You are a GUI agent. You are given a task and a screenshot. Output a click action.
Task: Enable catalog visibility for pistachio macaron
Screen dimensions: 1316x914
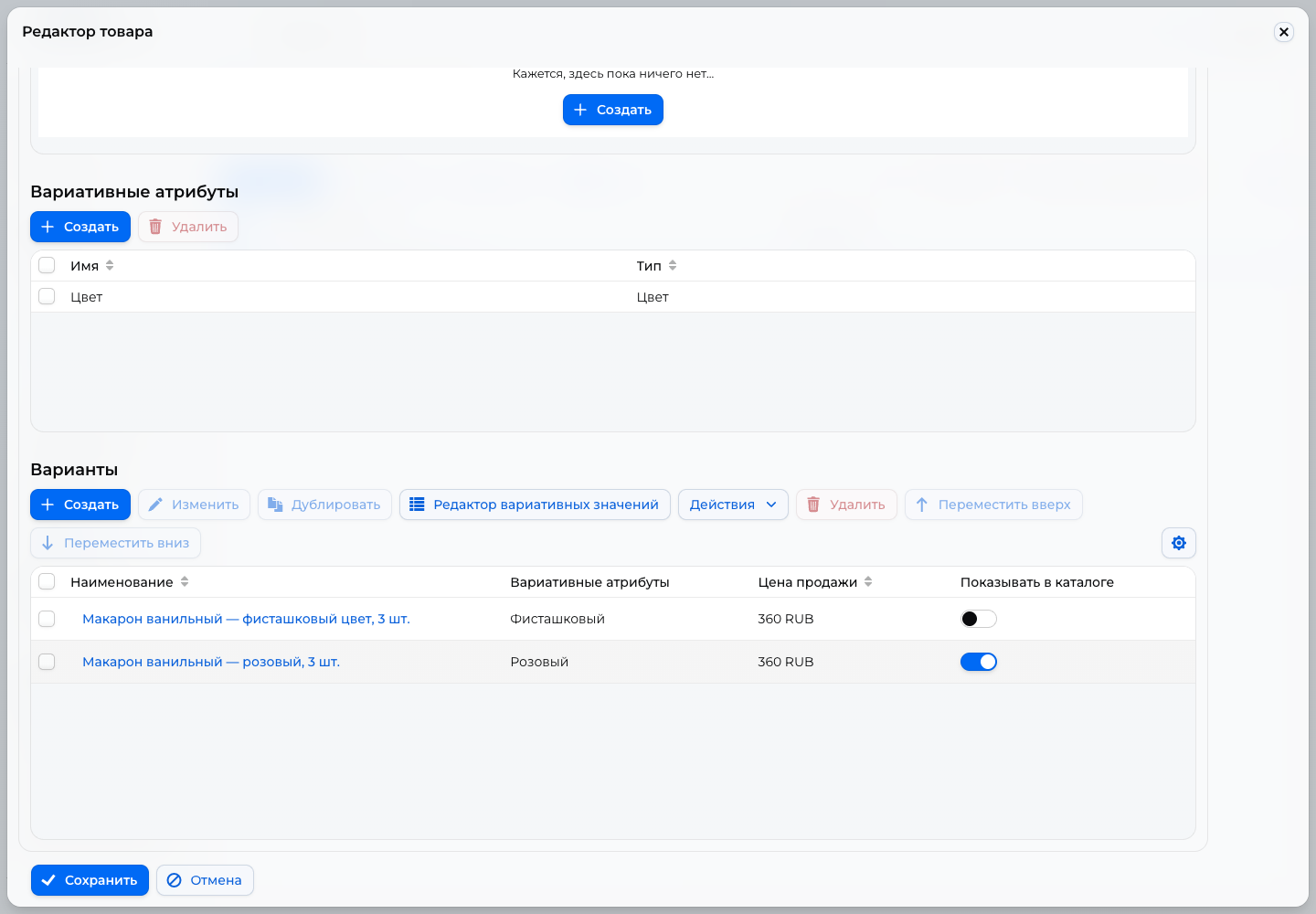[x=978, y=619]
